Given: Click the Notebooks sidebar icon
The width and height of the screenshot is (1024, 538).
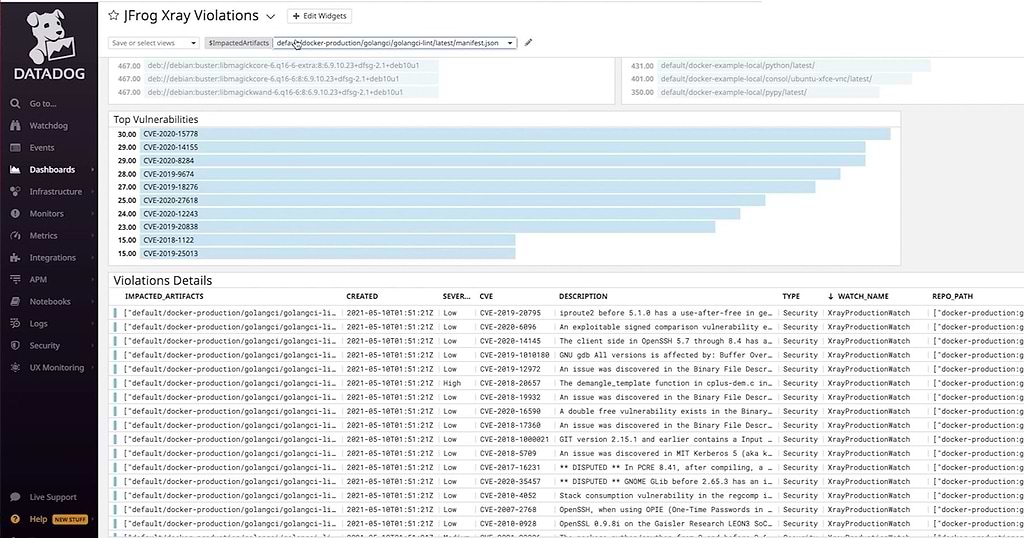Looking at the screenshot, I should [x=15, y=302].
